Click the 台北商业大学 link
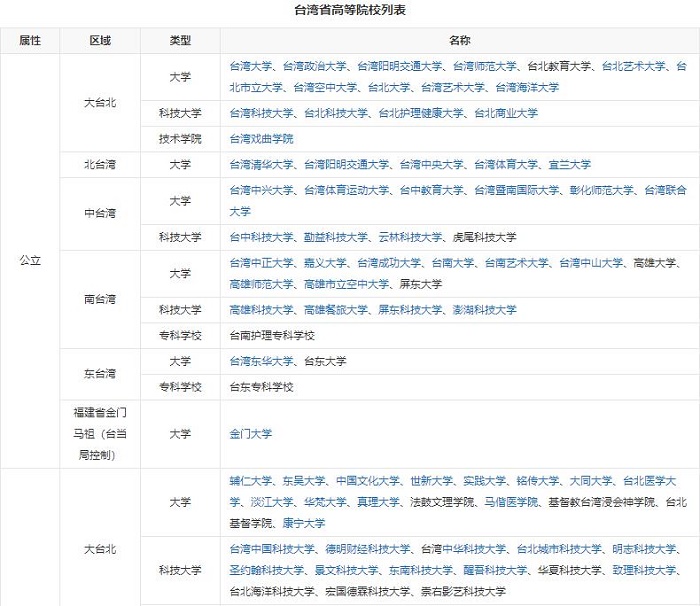The height and width of the screenshot is (606, 700). (x=506, y=113)
